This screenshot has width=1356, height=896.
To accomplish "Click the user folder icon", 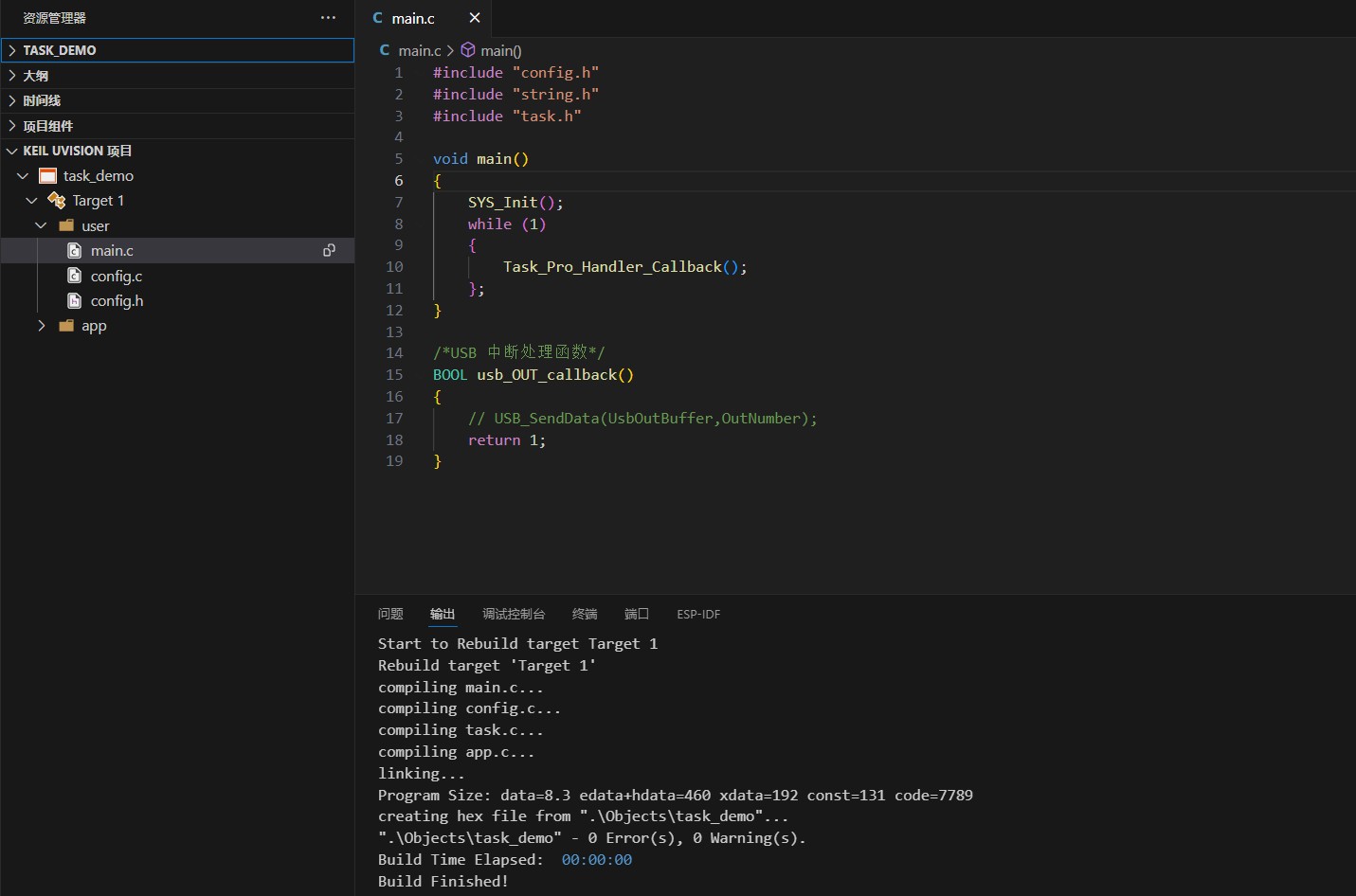I will pyautogui.click(x=66, y=225).
